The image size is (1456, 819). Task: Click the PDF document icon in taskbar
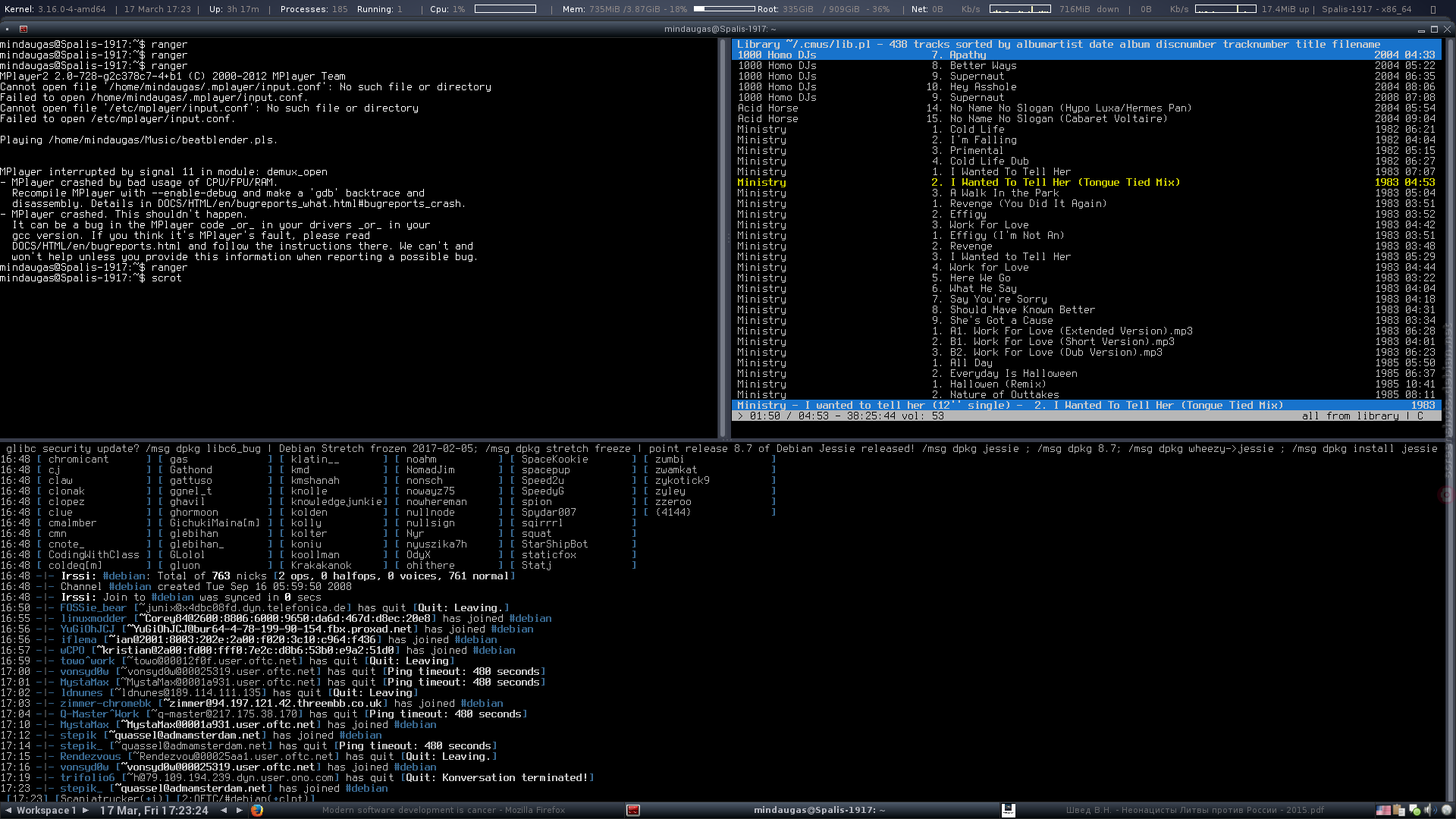pos(1009,810)
